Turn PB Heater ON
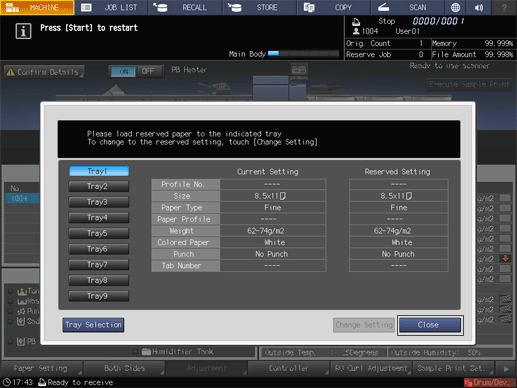Screen dimensions: 517x388 click(123, 71)
